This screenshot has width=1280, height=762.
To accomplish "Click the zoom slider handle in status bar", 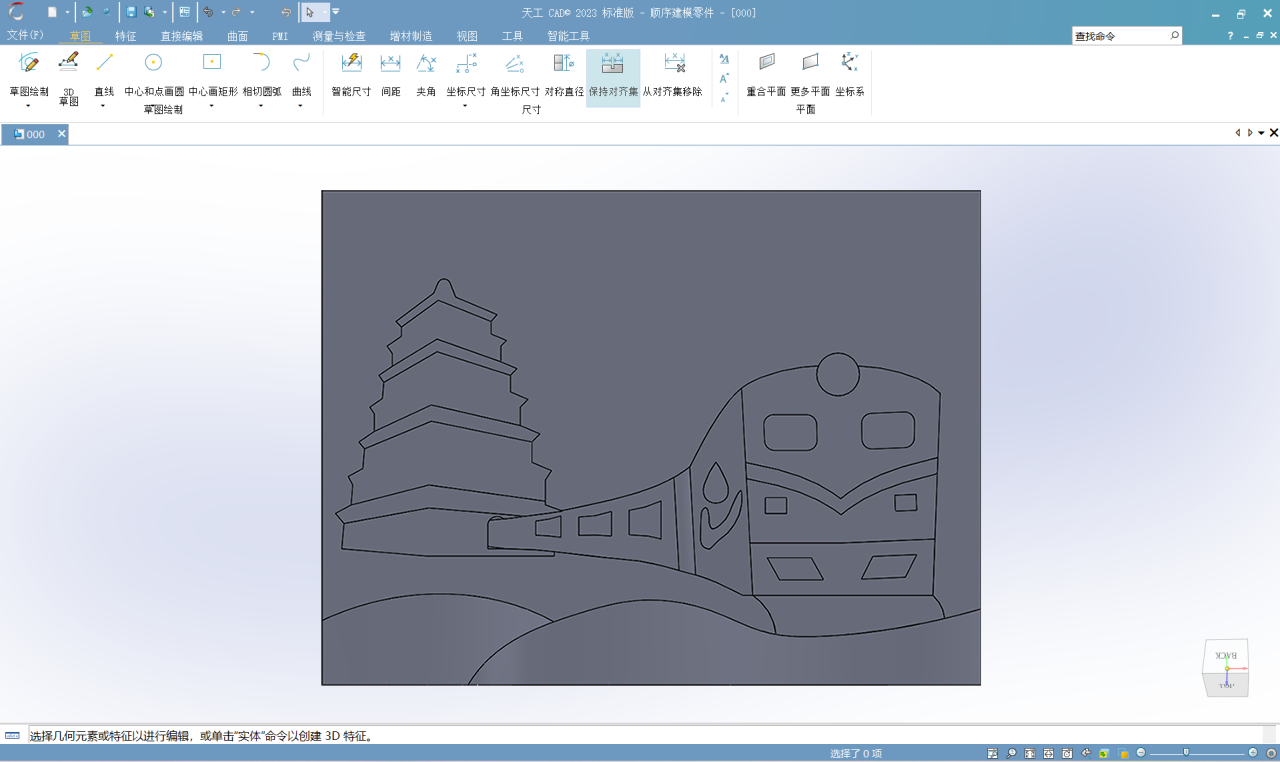I will coord(1186,752).
